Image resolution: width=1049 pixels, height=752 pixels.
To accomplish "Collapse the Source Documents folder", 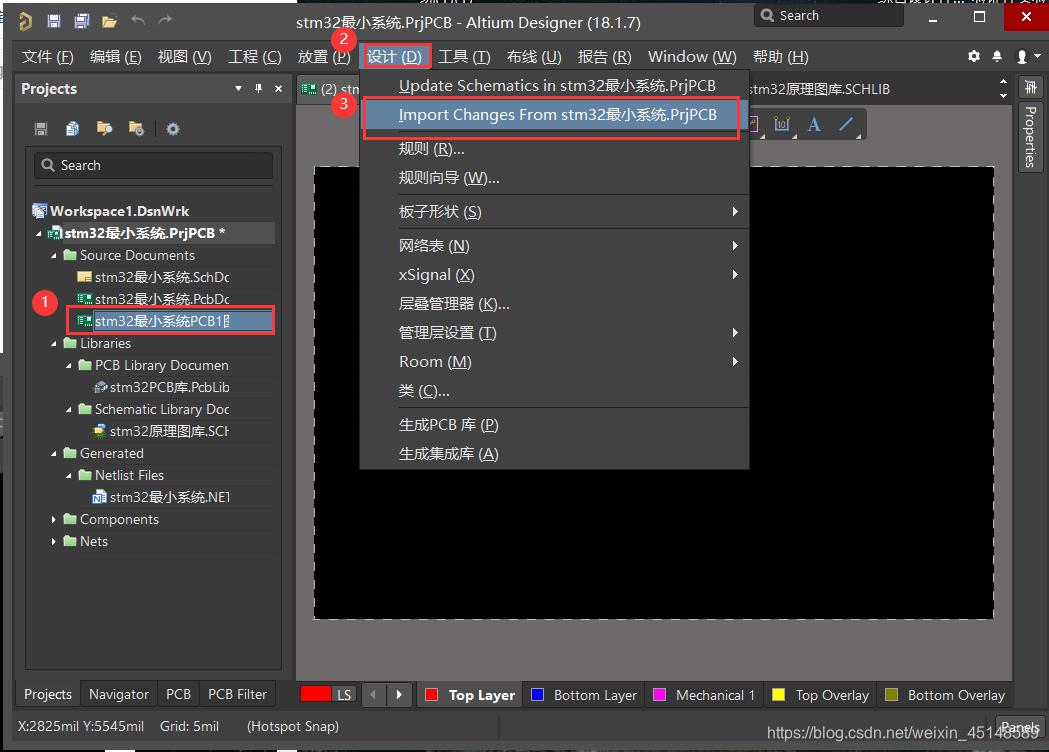I will [x=54, y=256].
